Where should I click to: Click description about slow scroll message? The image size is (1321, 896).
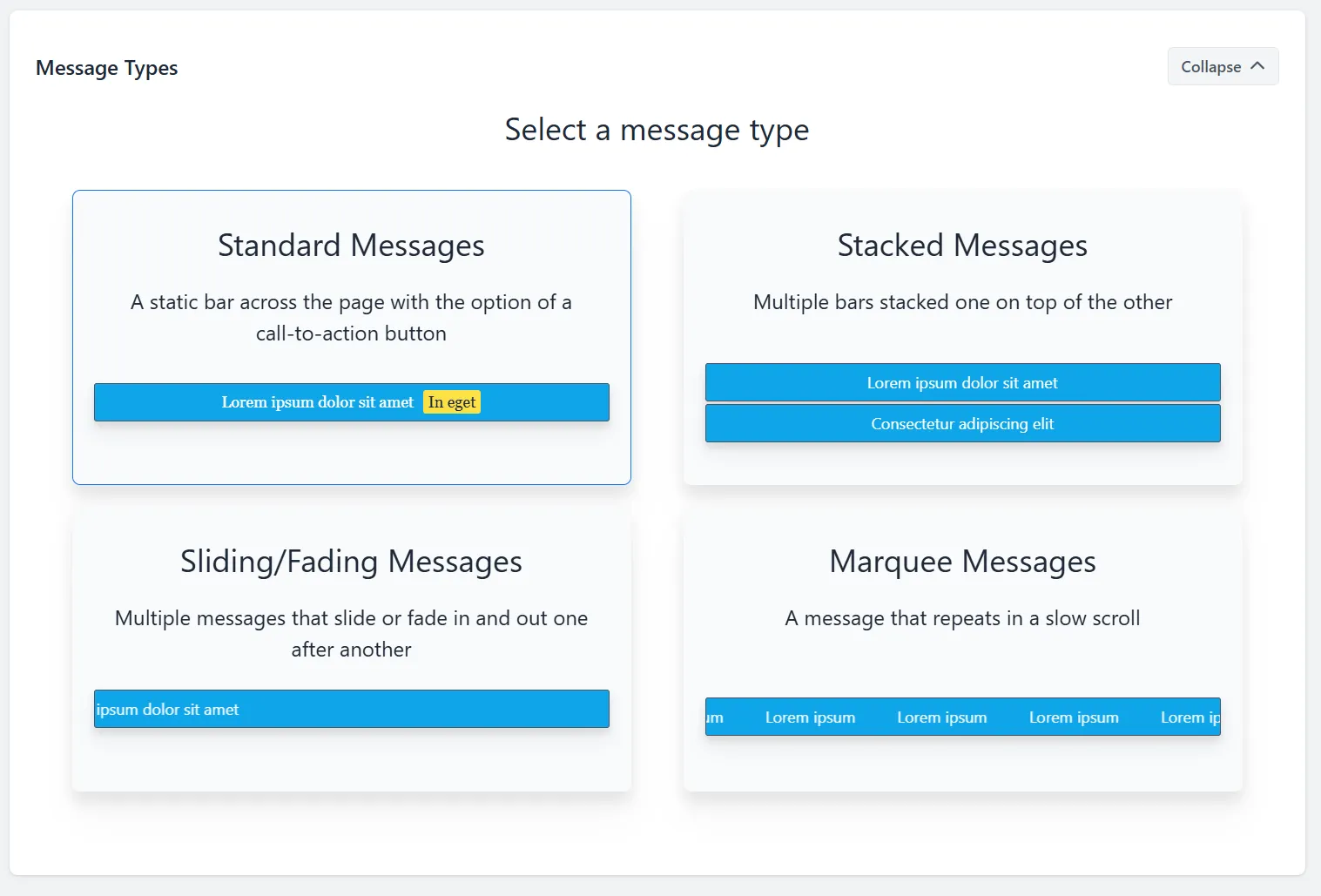[963, 618]
